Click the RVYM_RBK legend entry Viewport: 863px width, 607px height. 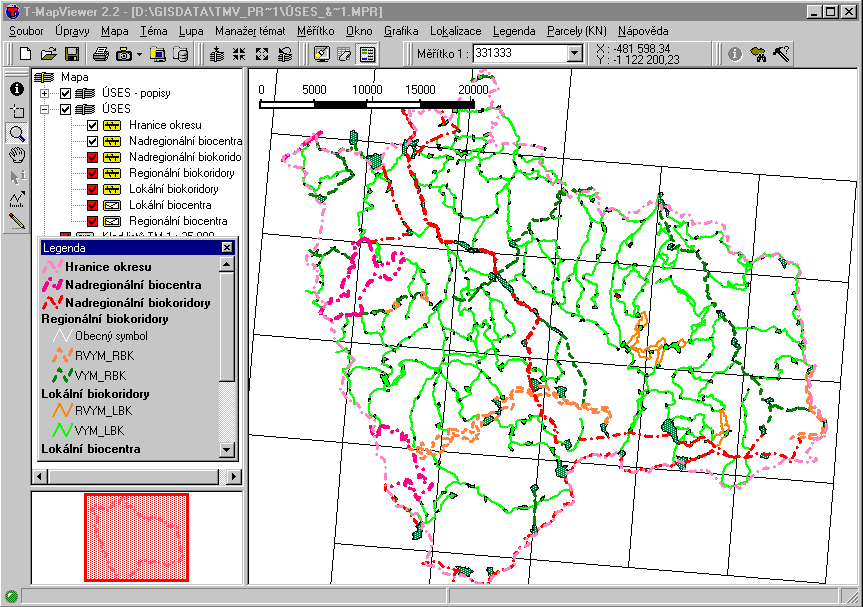(x=105, y=356)
